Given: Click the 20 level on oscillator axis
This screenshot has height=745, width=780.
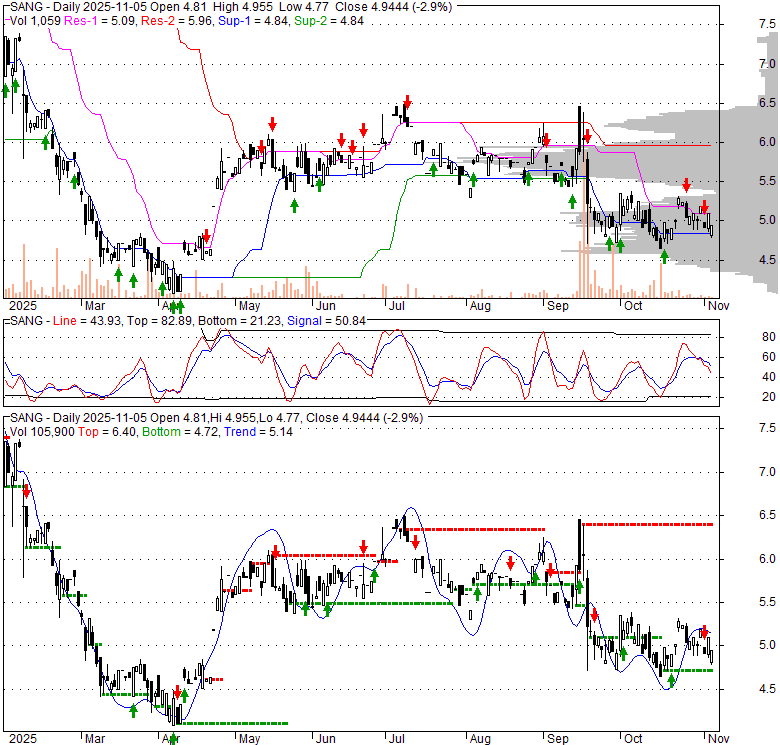Looking at the screenshot, I should click(769, 397).
